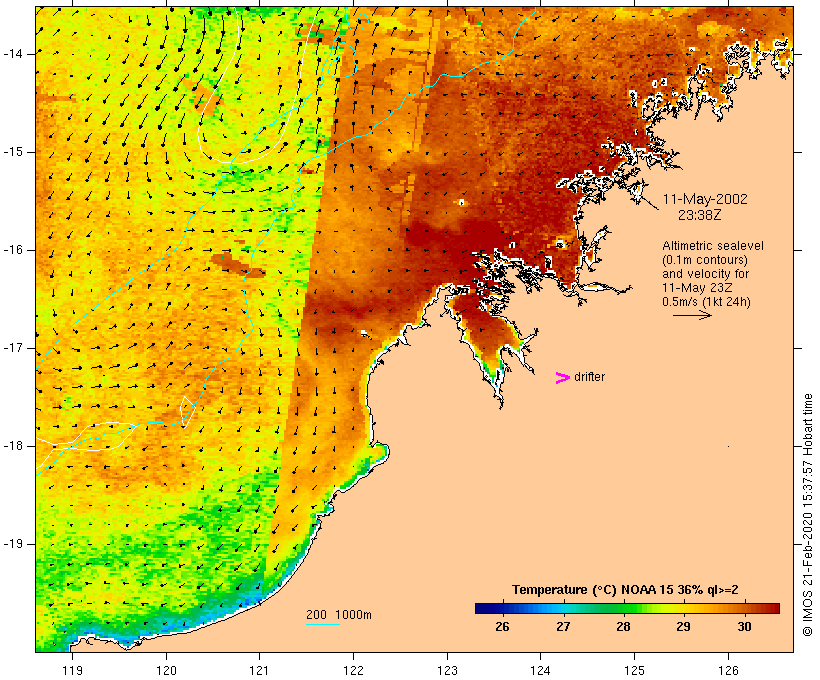Screen dimensions: 820x680
Task: Click the '200 1000m' isobath legend text
Action: [x=339, y=615]
